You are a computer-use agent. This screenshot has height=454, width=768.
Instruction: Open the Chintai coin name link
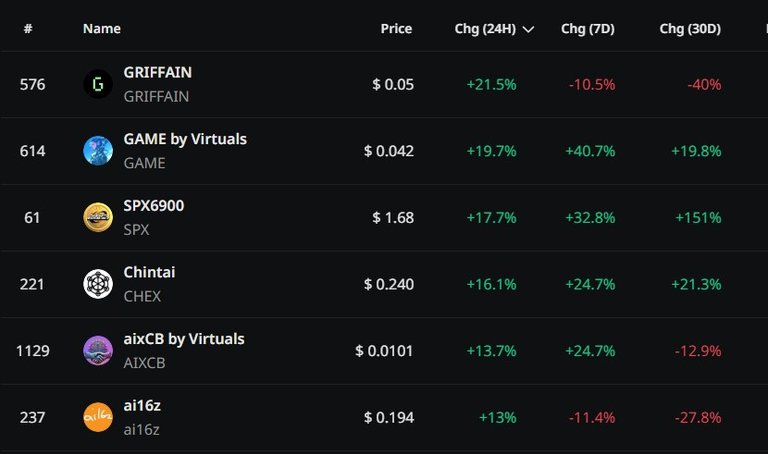tap(149, 272)
